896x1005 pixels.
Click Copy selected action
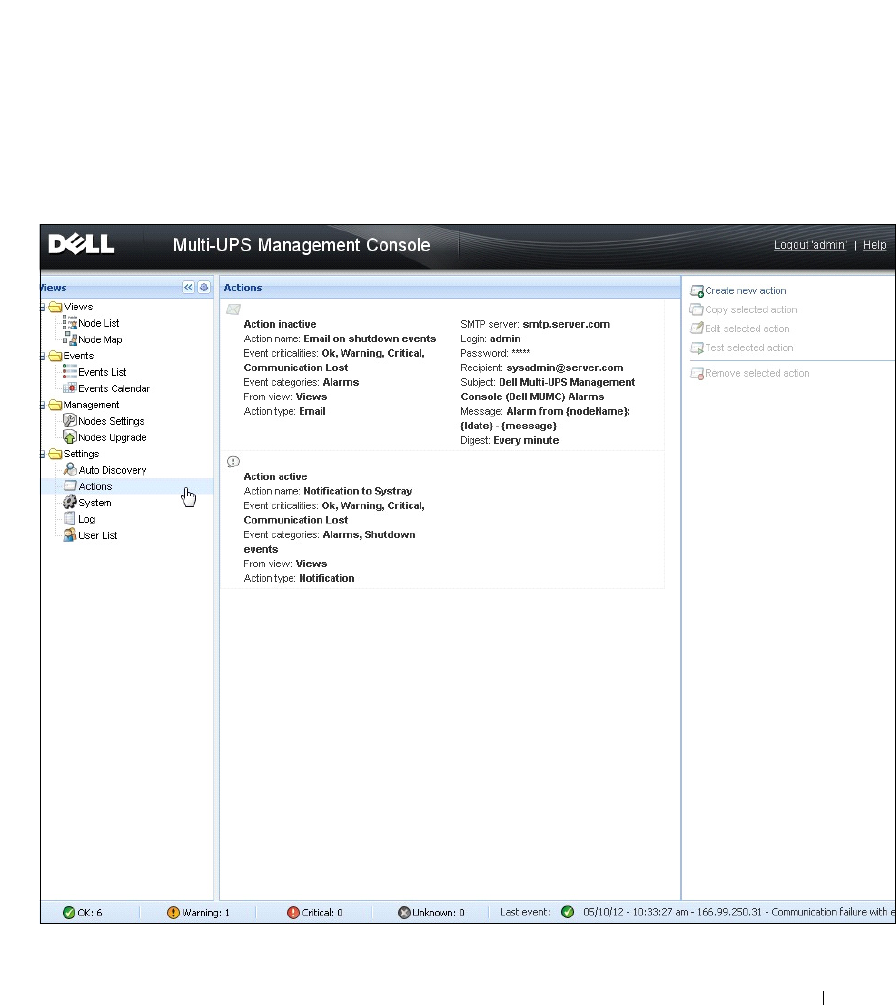[x=751, y=310]
